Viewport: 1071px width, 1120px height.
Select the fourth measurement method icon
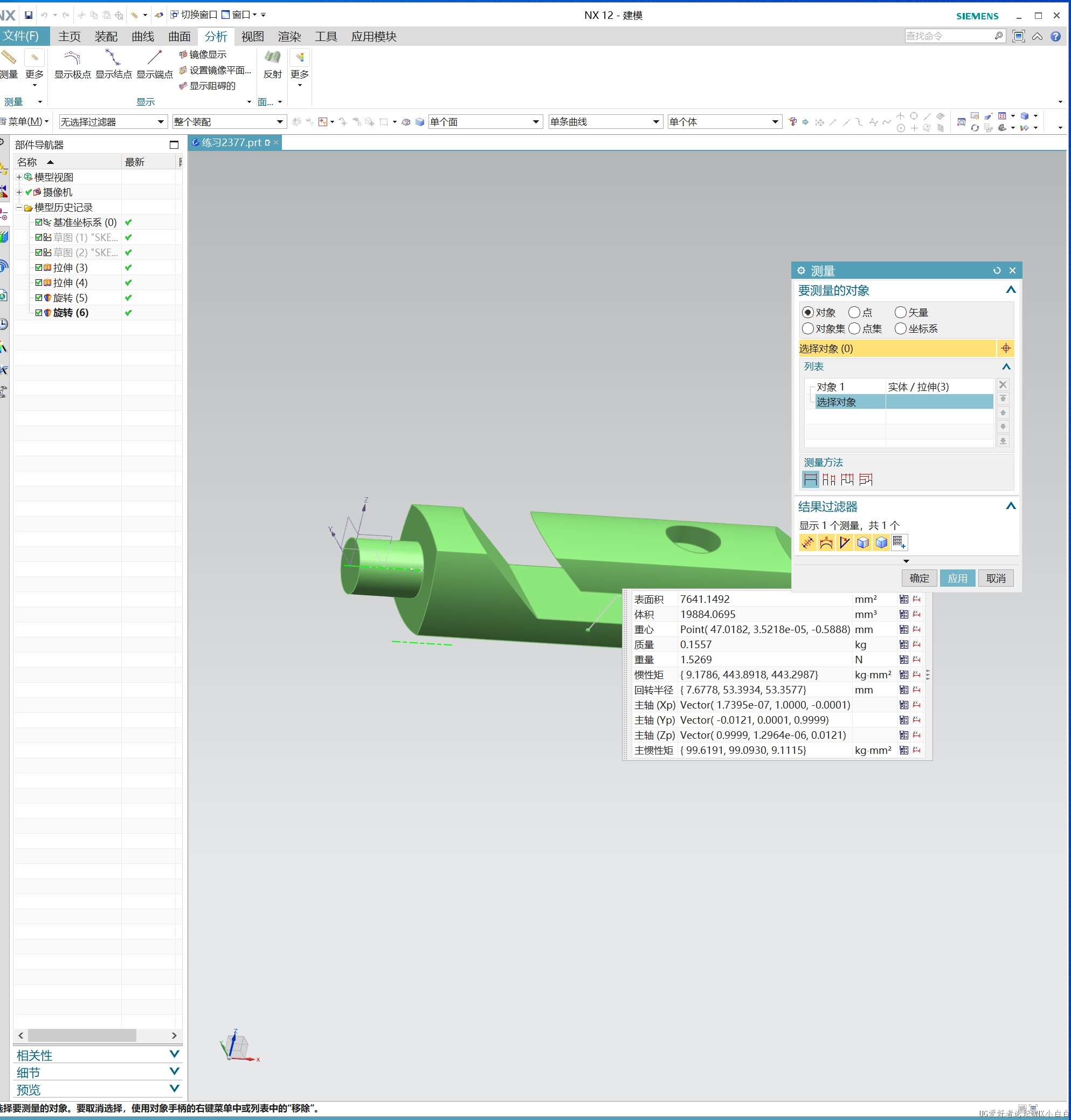coord(866,480)
